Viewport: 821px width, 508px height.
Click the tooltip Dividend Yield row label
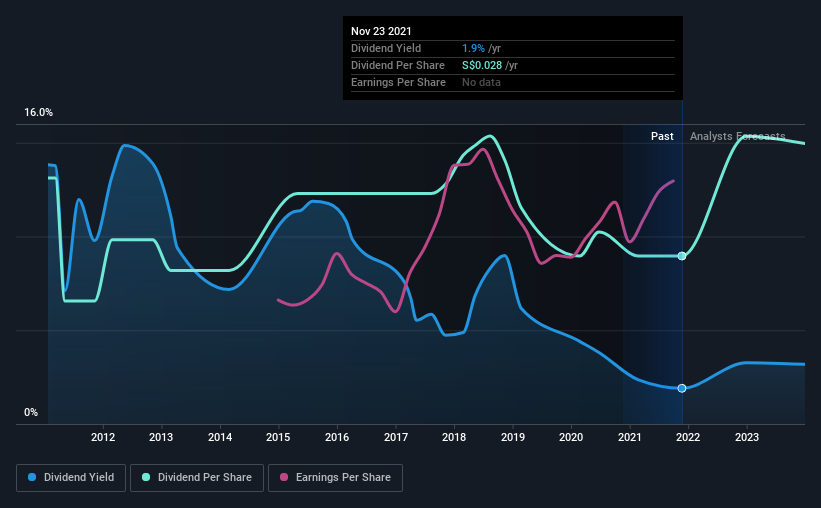point(386,48)
